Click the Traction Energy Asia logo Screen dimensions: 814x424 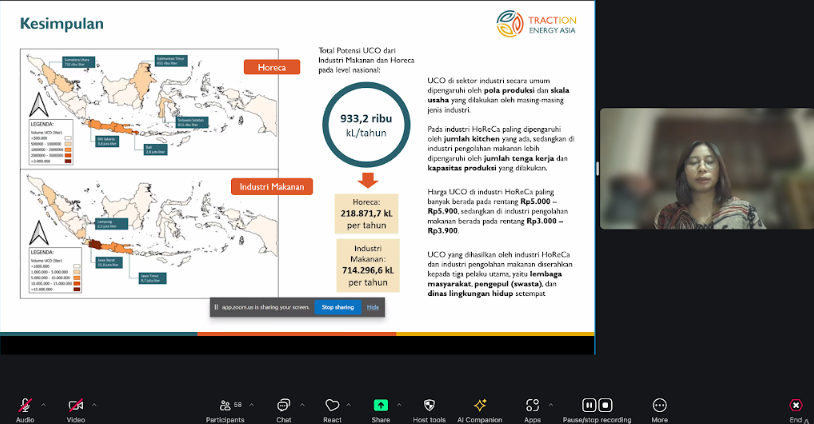point(536,24)
